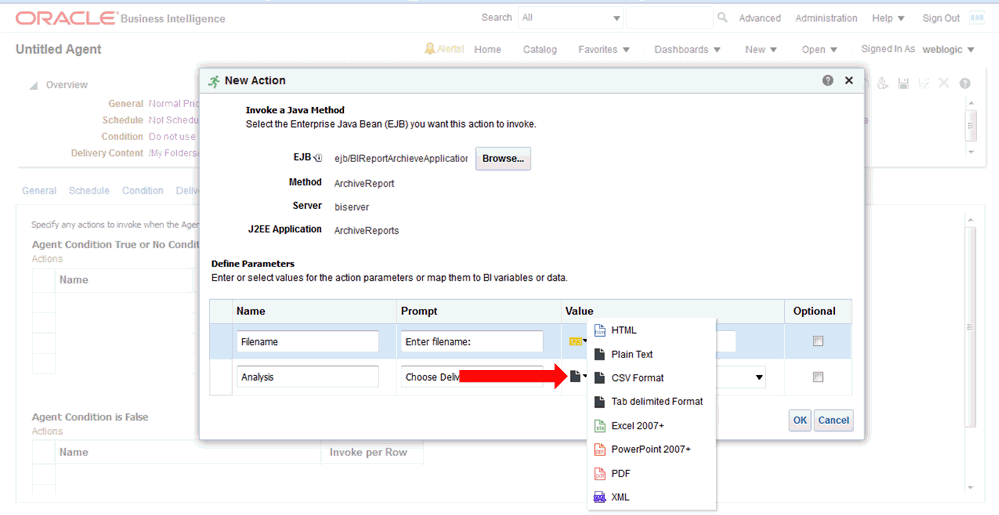Focus the global search text field
Screen dimensions: 999x515
click(670, 18)
